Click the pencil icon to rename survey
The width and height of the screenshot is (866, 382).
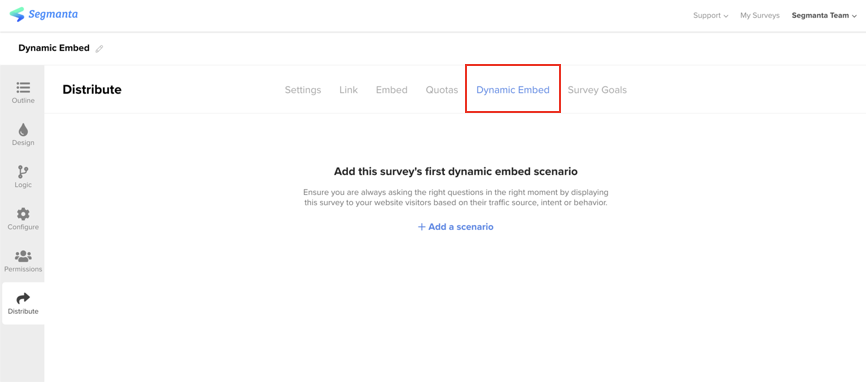tap(99, 49)
